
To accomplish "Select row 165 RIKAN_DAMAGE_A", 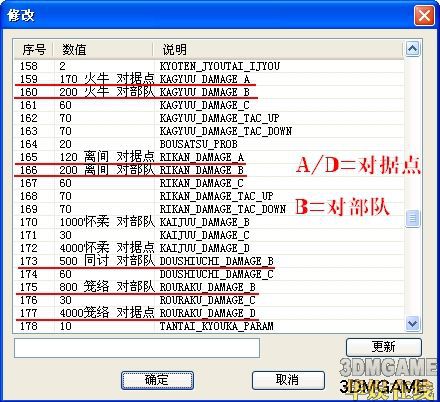I will tap(209, 157).
